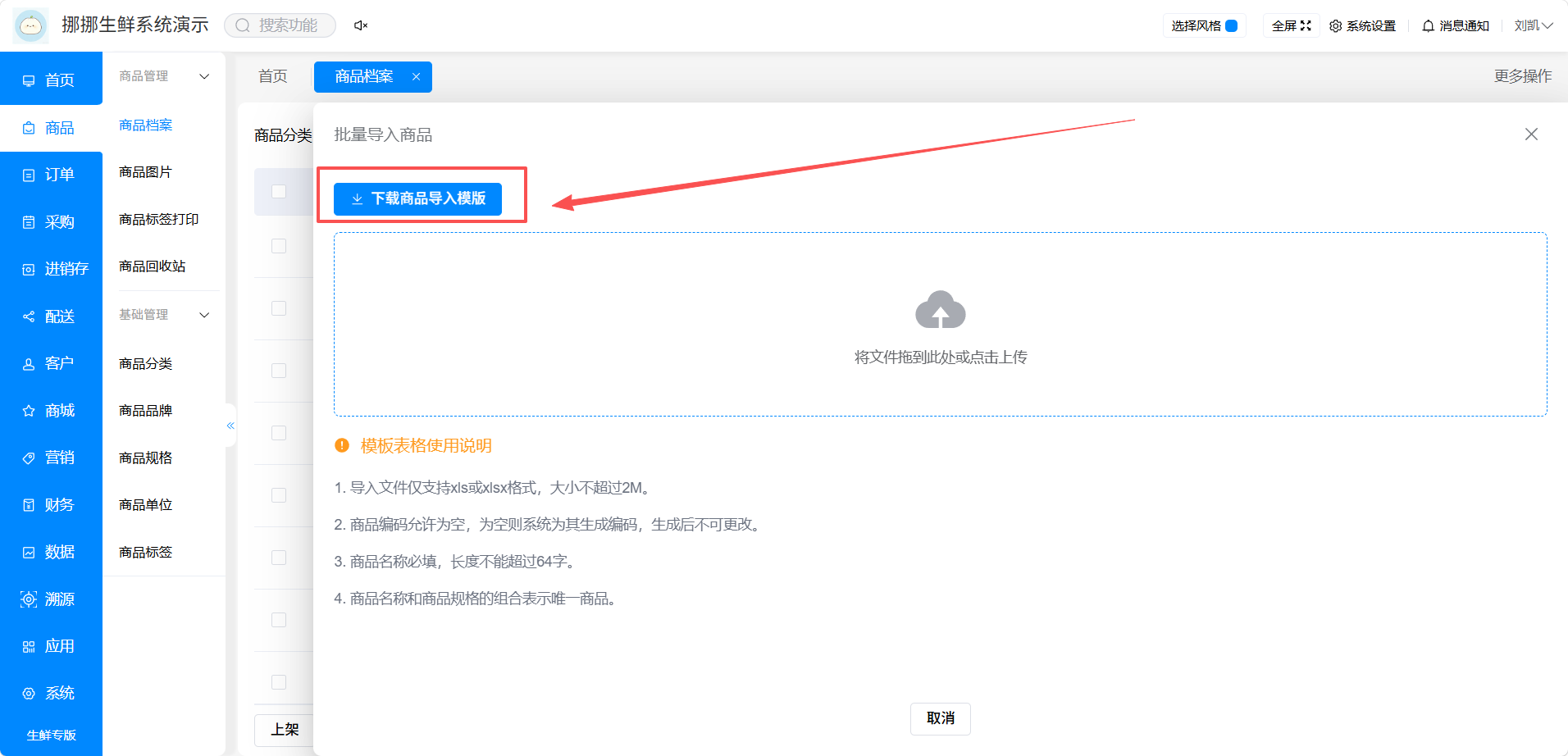Open the 订单 sidebar section
Screen dimensions: 1568x756
tap(51, 175)
